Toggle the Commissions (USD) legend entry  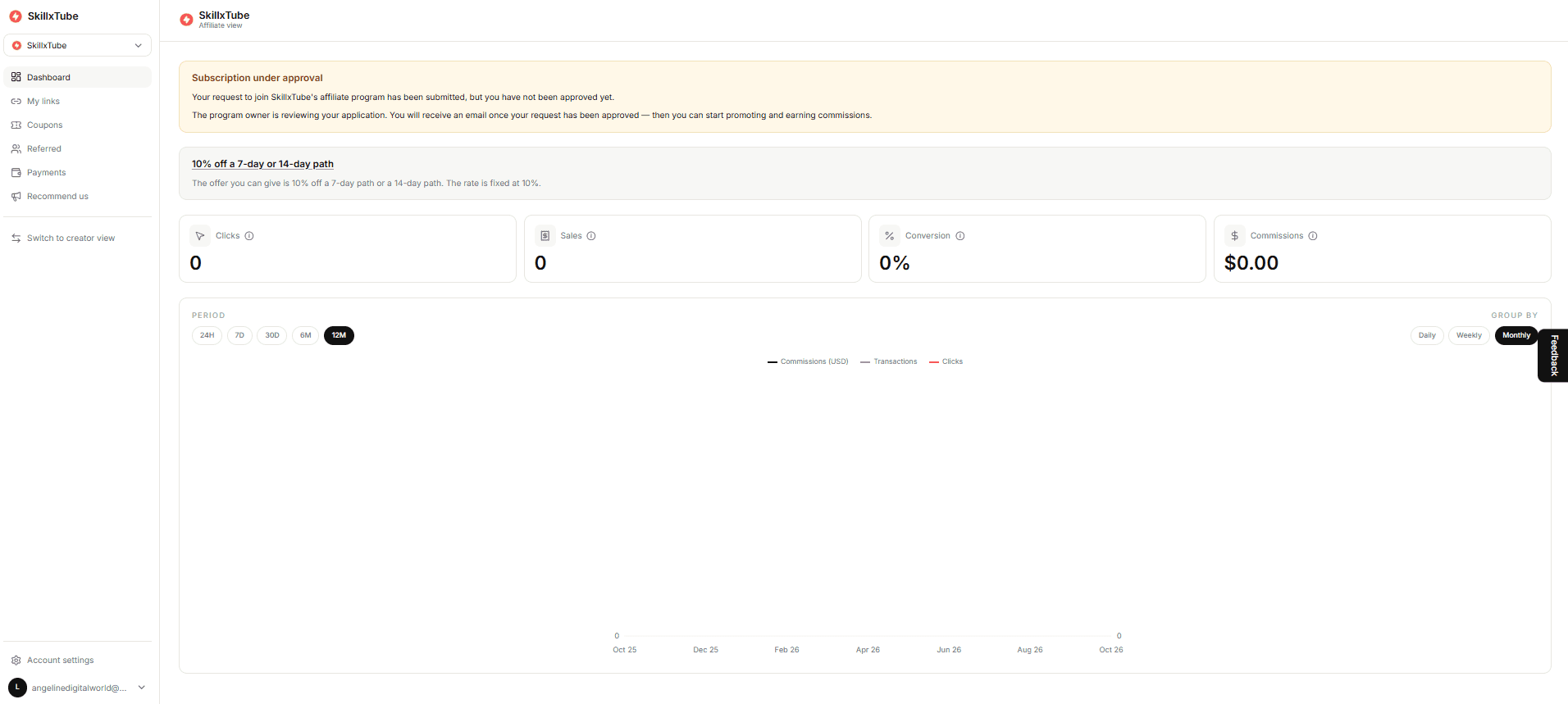(808, 361)
